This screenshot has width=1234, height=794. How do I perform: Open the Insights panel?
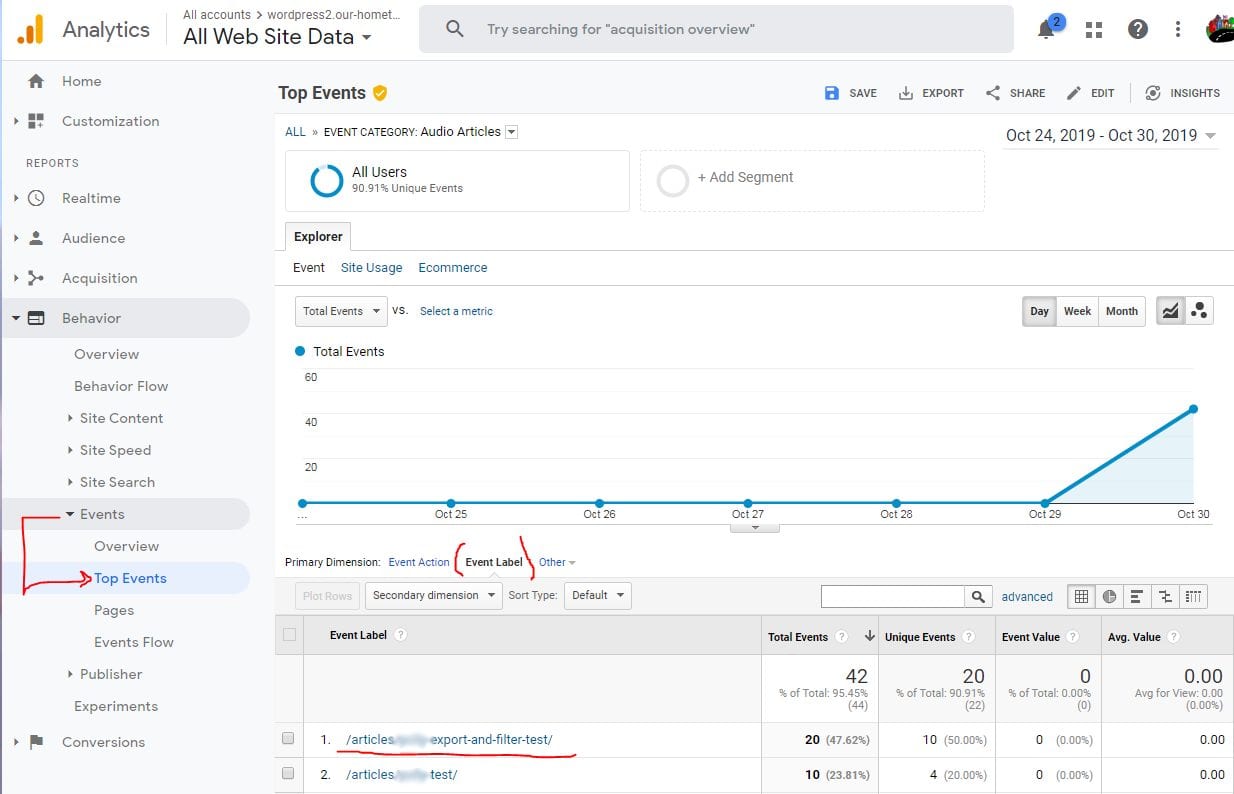pos(1182,93)
